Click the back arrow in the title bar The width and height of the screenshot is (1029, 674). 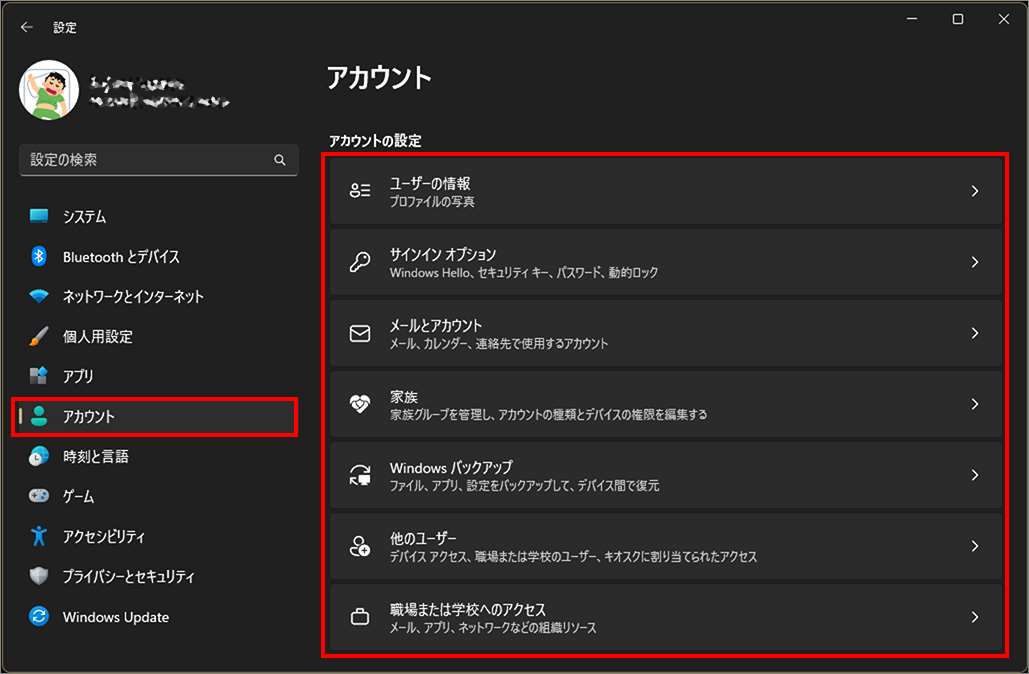[x=26, y=27]
